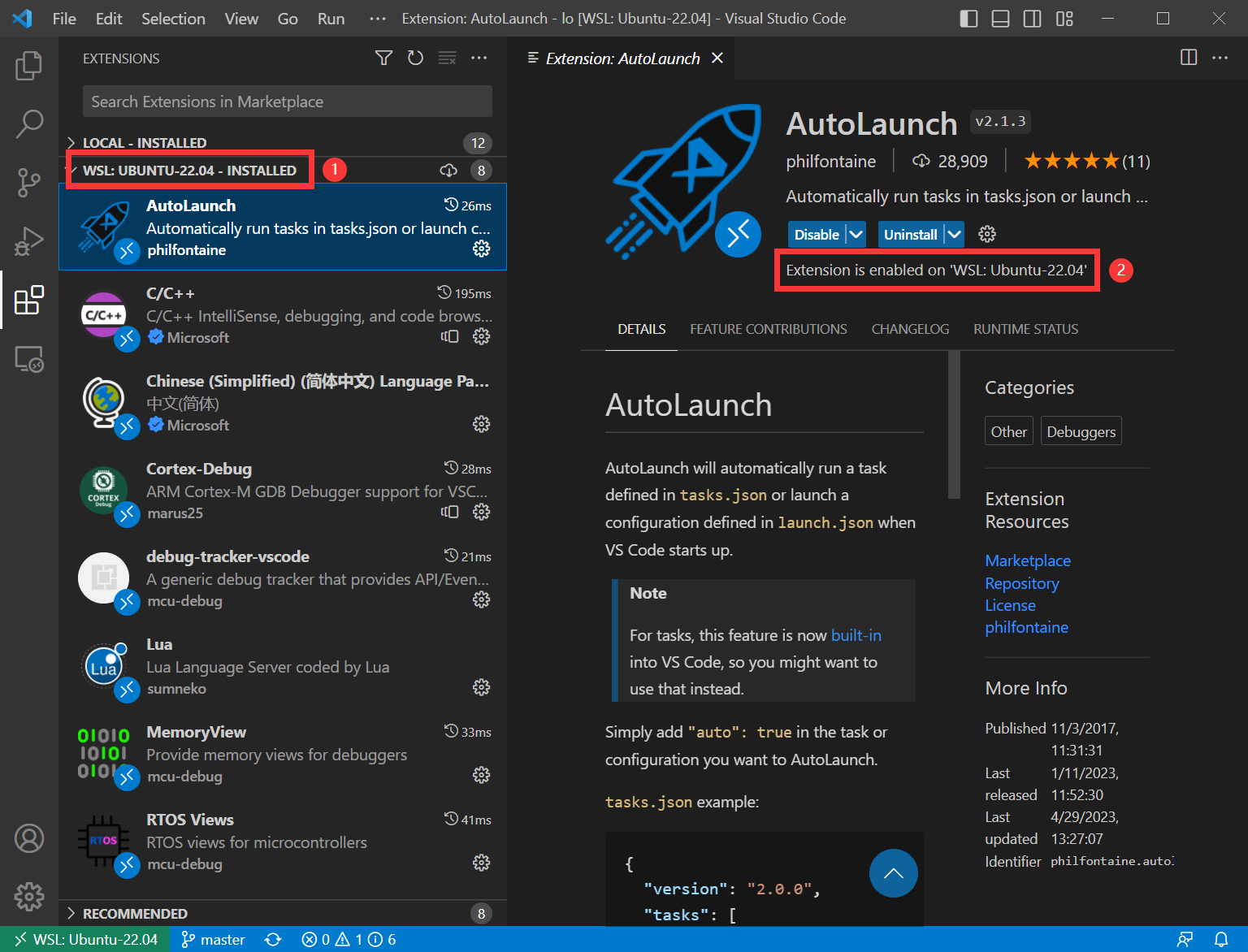Click the Other category tag

[1008, 431]
